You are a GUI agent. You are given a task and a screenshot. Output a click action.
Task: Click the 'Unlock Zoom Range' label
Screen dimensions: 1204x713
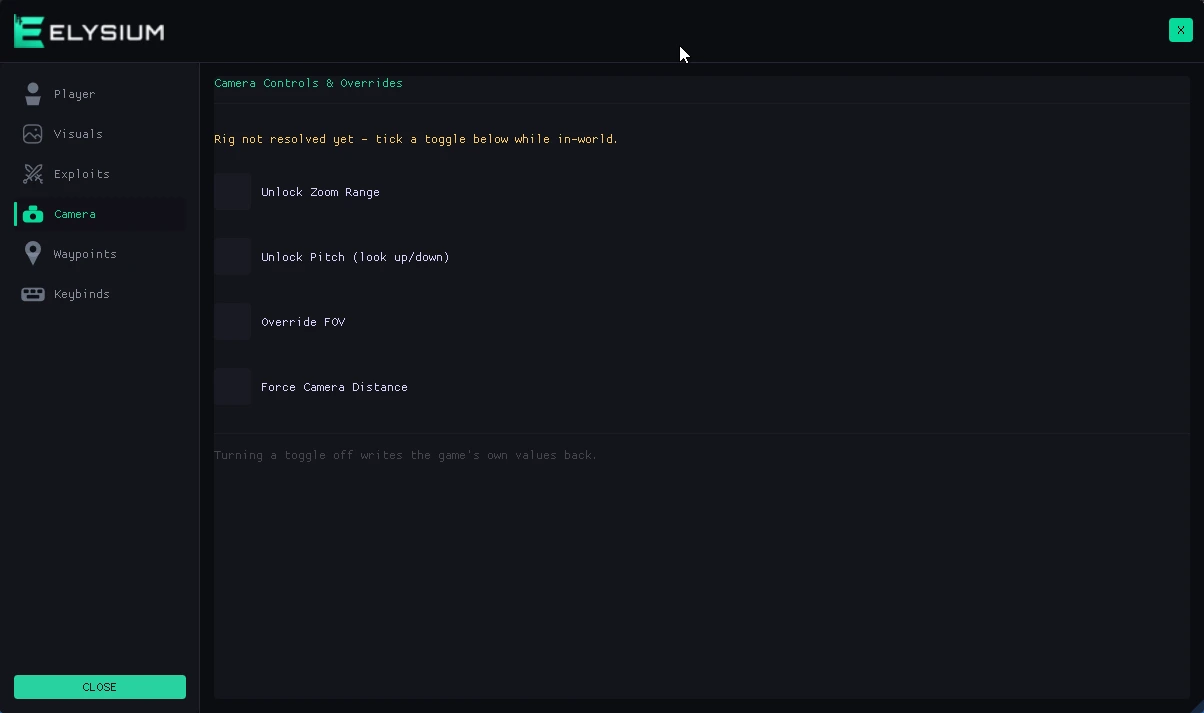tap(320, 192)
